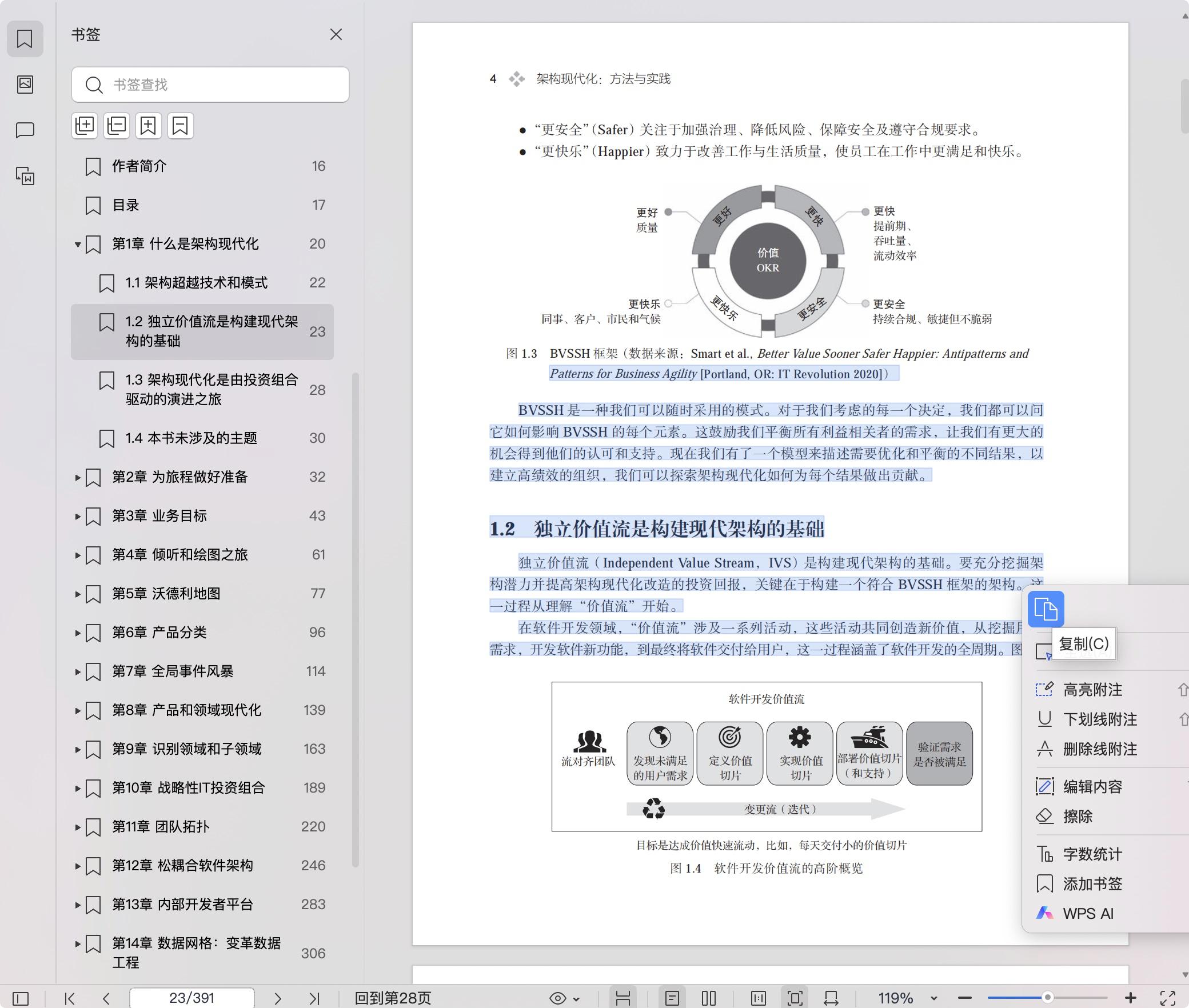Click the blue copy icon in the context menu
Screen dimensions: 1189x1008
(1046, 609)
